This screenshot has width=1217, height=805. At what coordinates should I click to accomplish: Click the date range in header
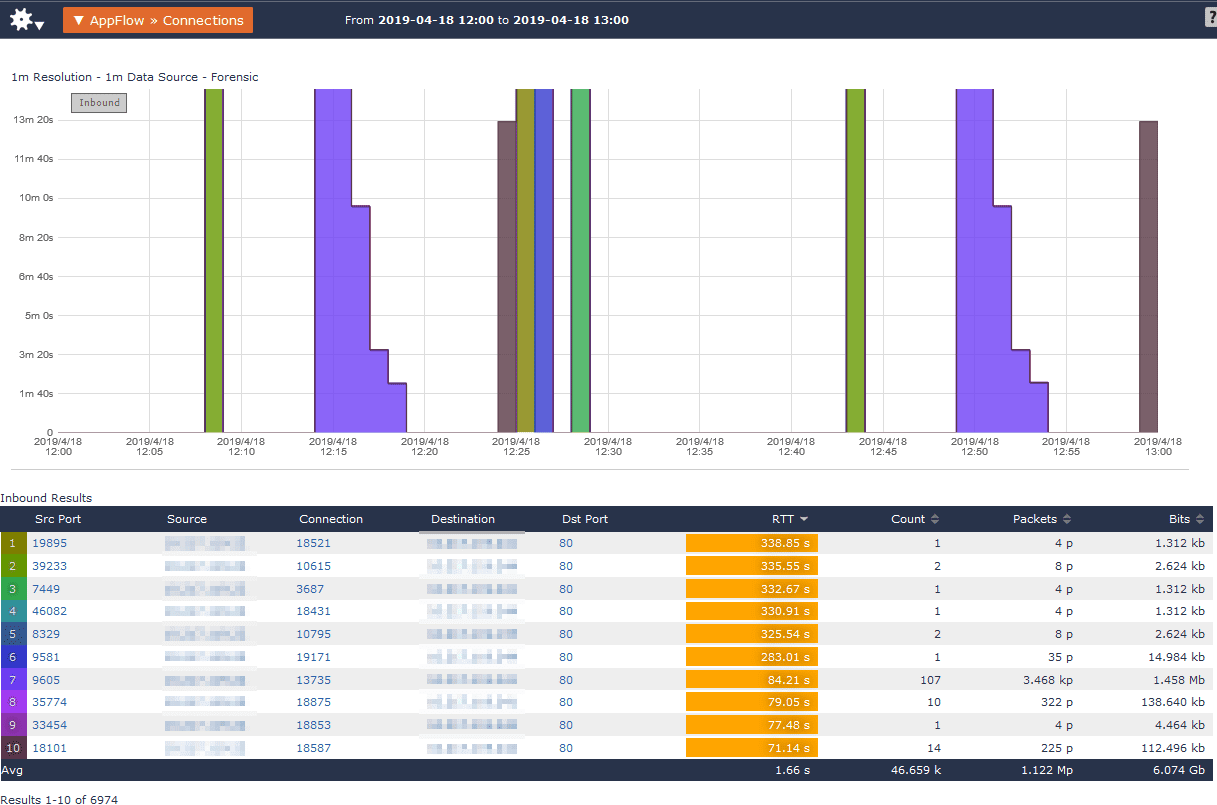[487, 20]
